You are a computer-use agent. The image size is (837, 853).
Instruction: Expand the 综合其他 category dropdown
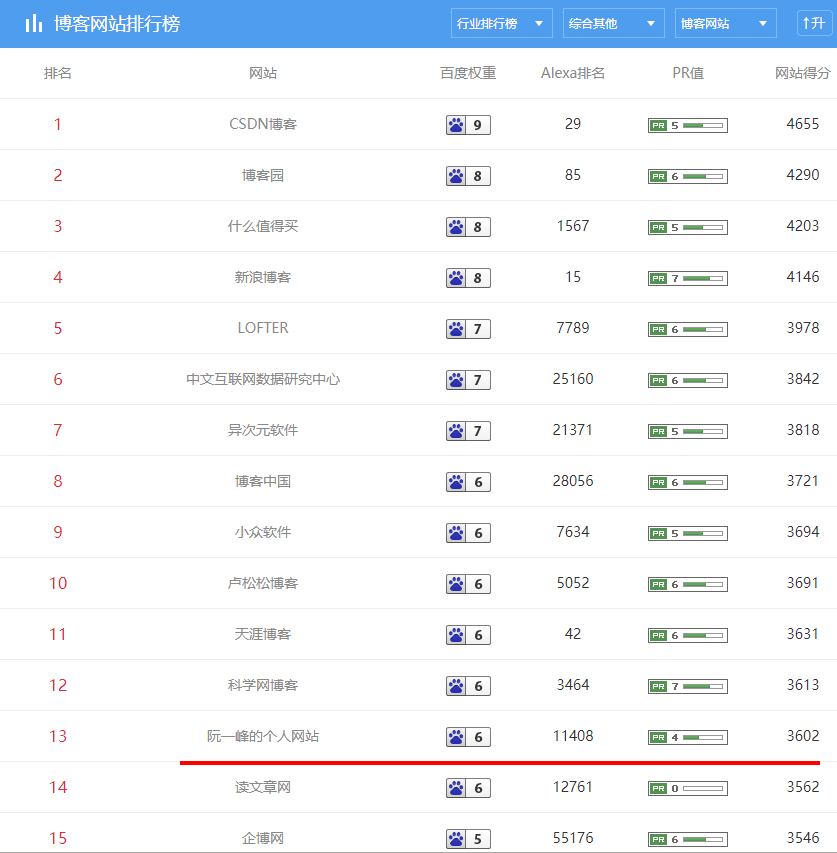pos(613,23)
